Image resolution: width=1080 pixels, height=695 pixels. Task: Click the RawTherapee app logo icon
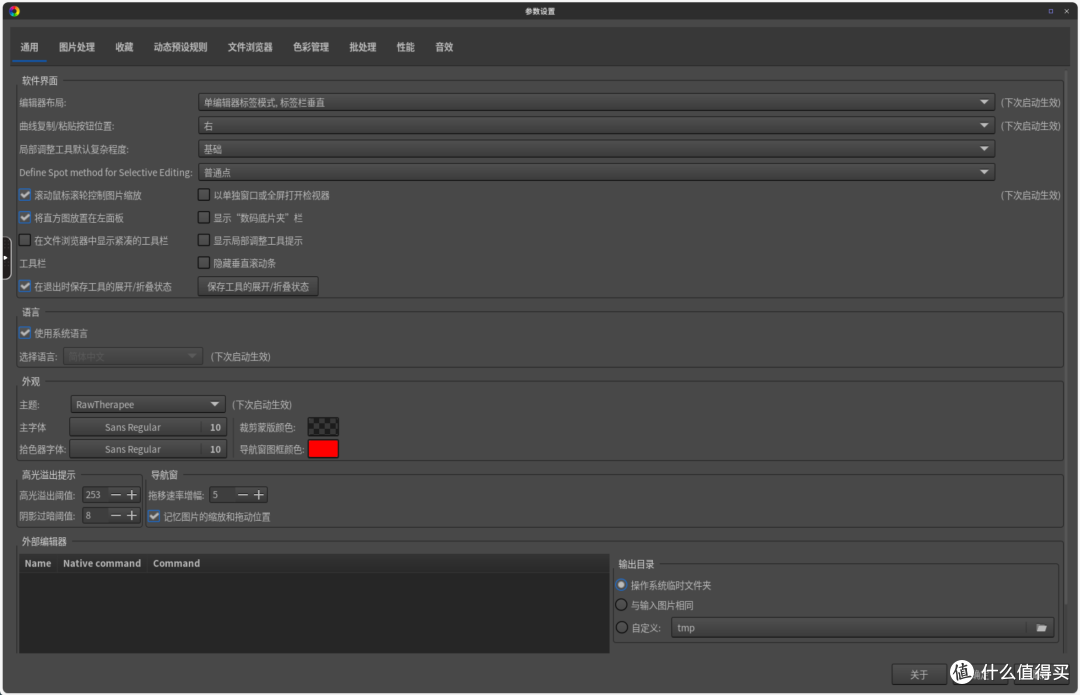tap(14, 11)
